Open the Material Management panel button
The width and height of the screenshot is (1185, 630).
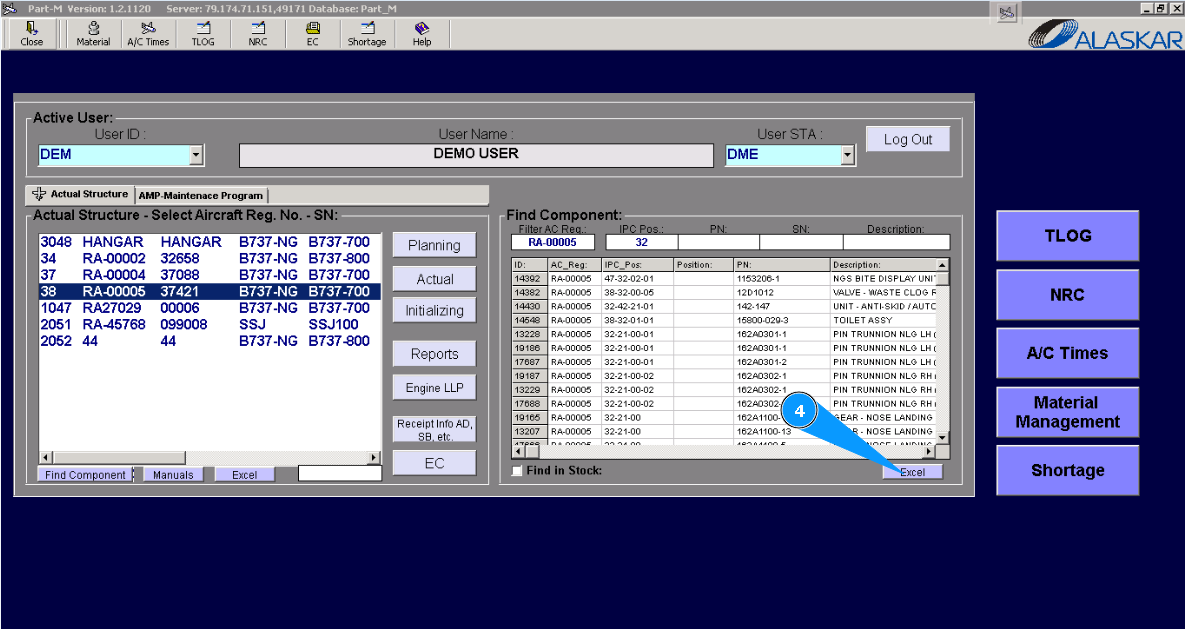1066,412
